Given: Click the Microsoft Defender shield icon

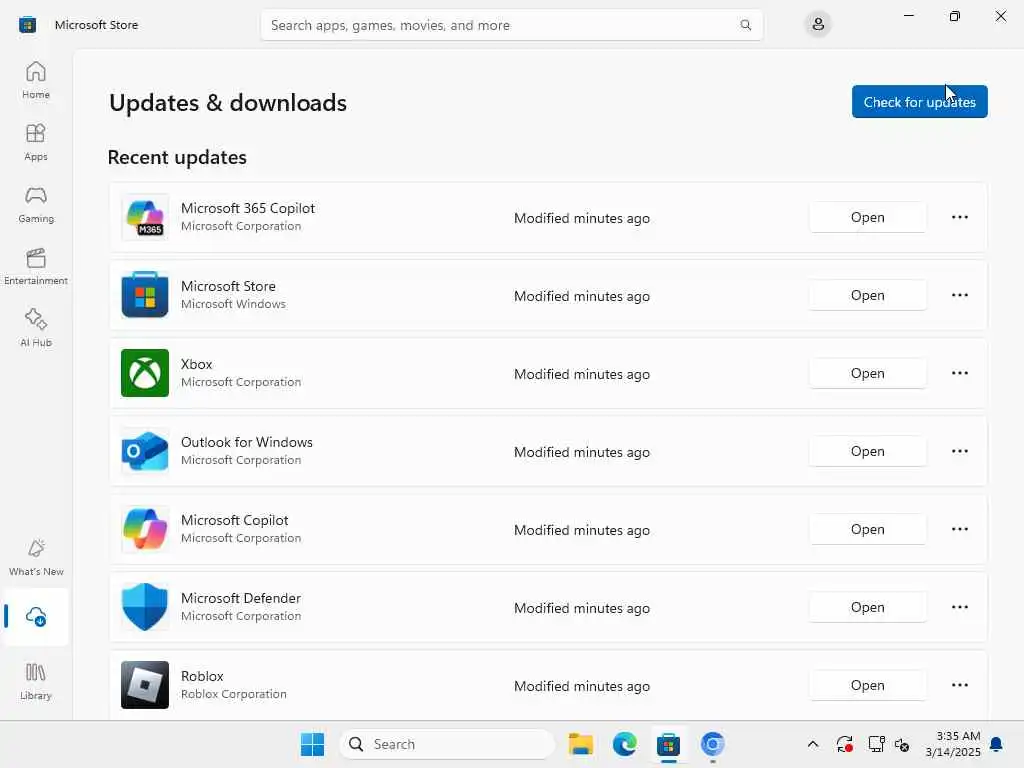Looking at the screenshot, I should click(145, 607).
